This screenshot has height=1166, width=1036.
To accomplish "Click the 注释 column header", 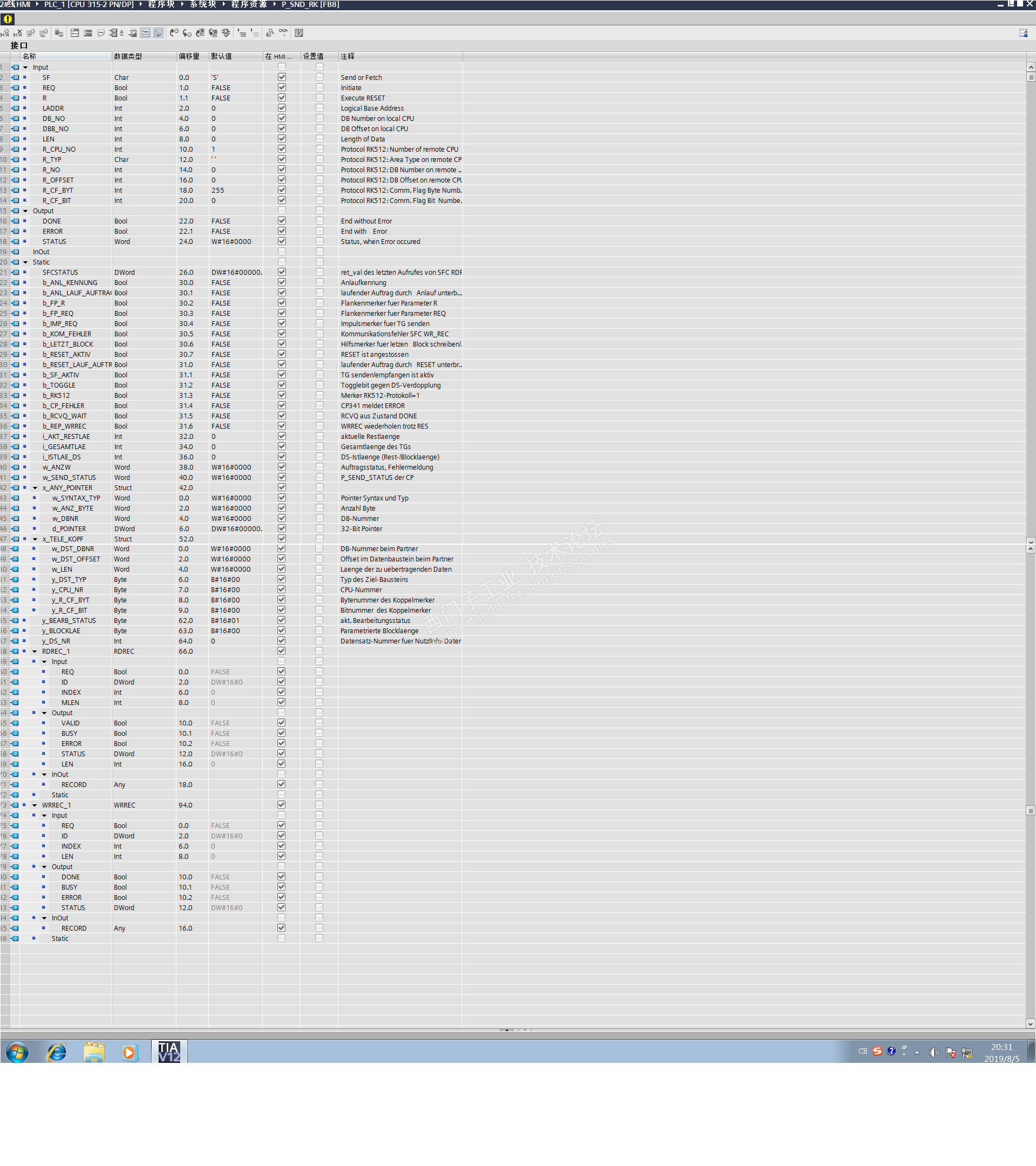I will point(348,57).
